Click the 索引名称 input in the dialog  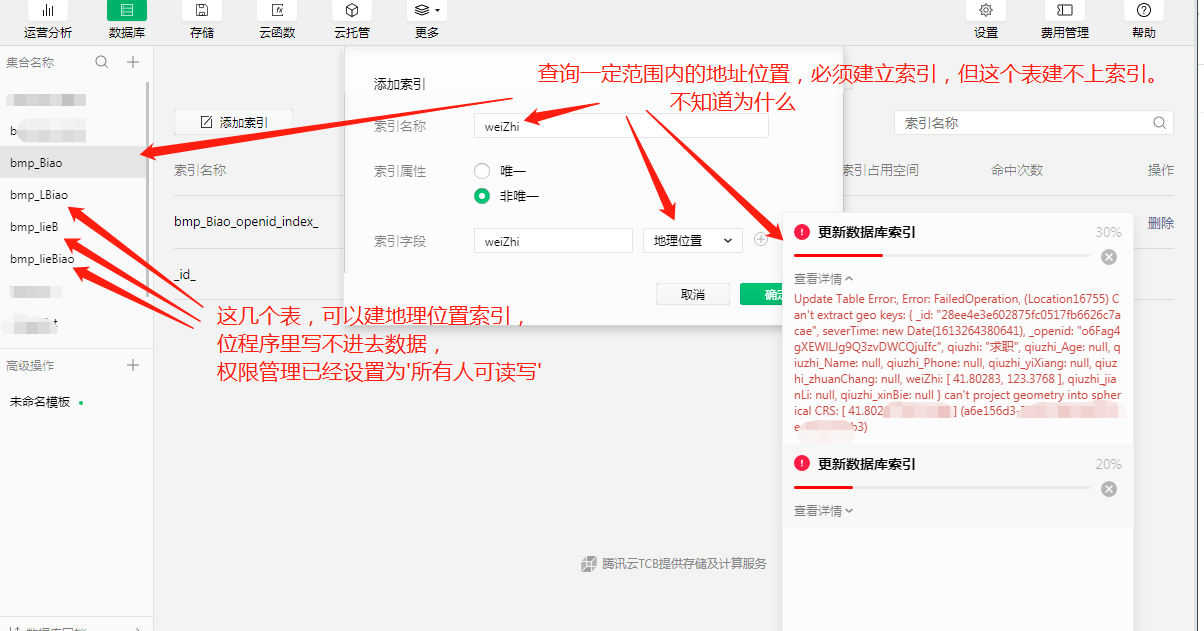coord(621,125)
